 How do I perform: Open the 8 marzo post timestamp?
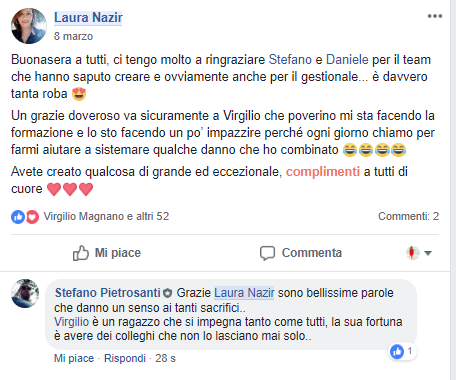(74, 36)
